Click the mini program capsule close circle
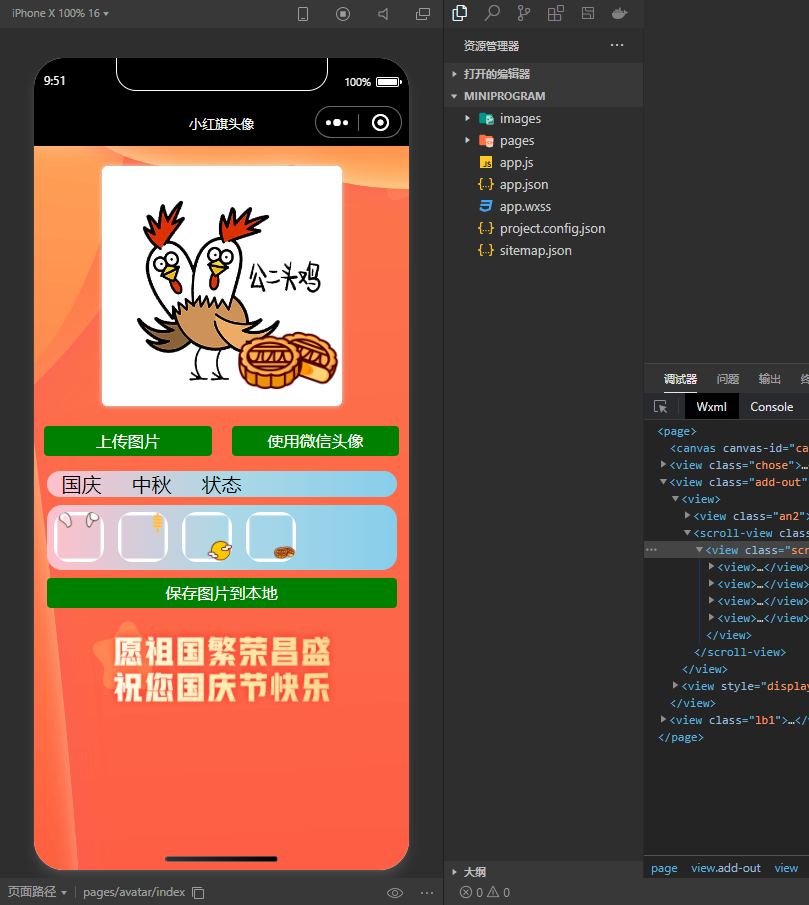 pyautogui.click(x=380, y=122)
